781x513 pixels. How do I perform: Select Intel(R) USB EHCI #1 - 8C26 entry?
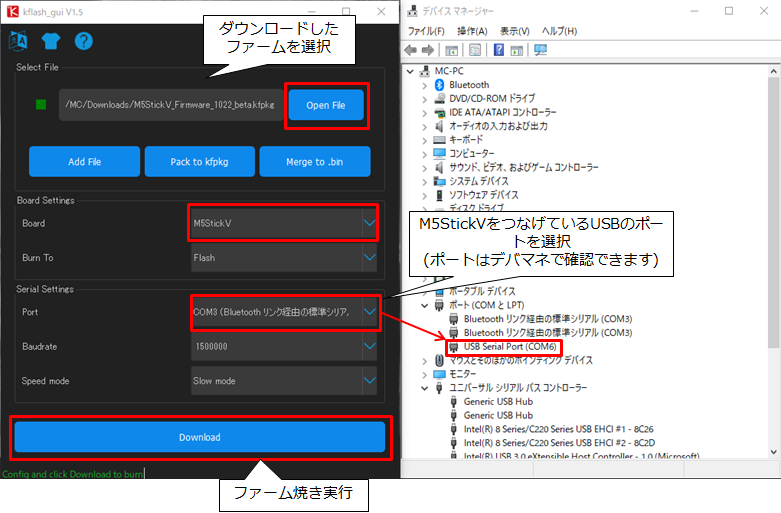(558, 429)
